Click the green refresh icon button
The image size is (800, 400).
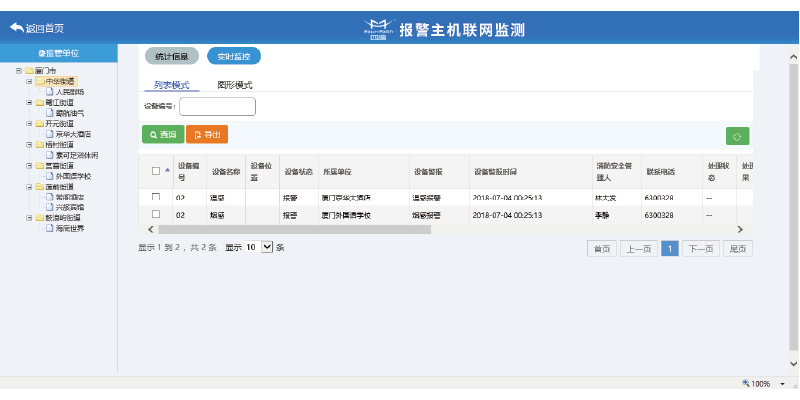pos(737,137)
